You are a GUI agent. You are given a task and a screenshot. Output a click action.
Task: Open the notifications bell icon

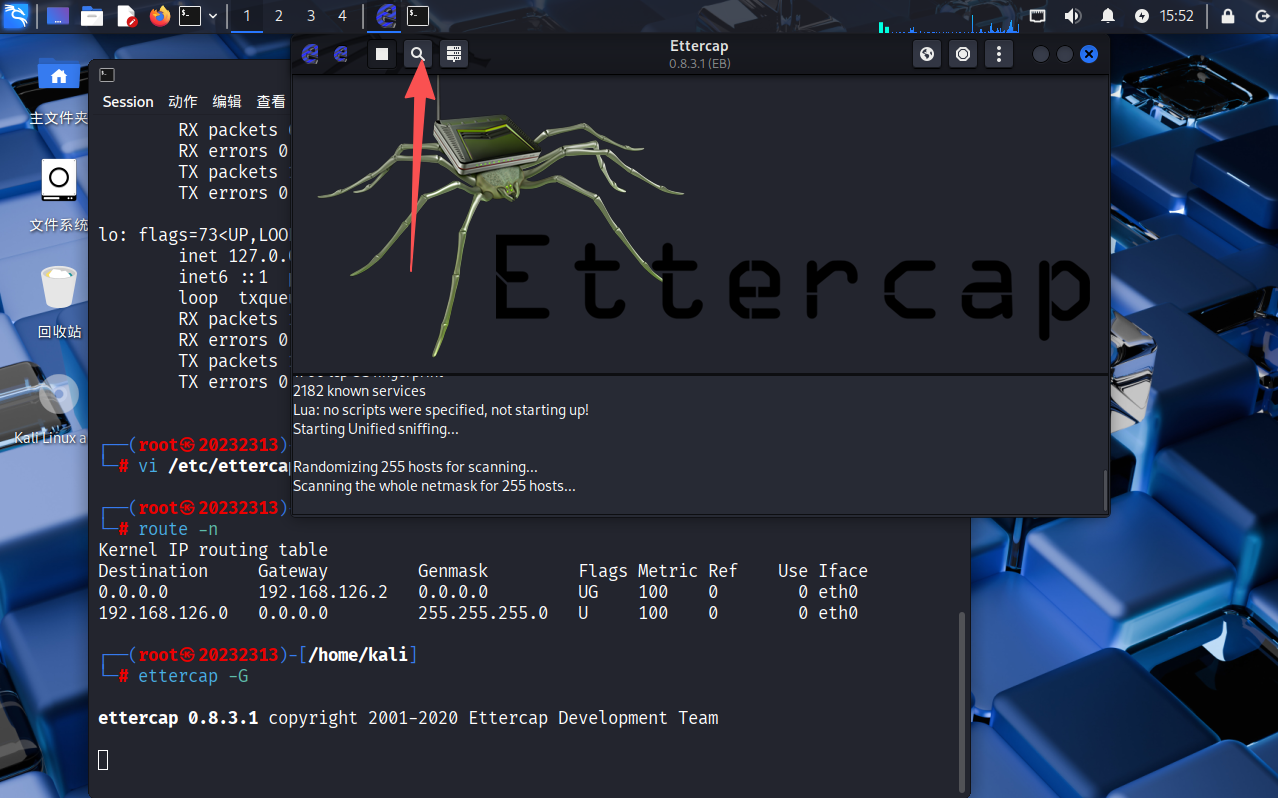click(x=1108, y=16)
